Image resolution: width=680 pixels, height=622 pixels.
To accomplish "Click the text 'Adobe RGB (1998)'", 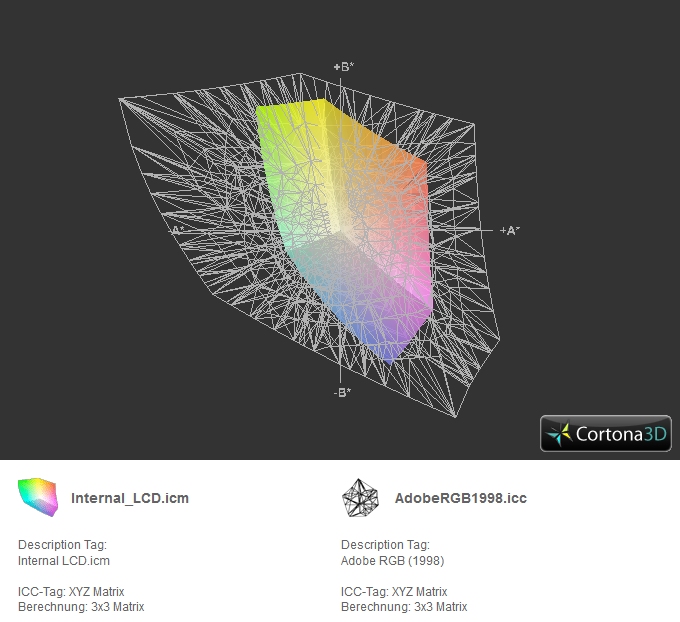I will click(392, 561).
